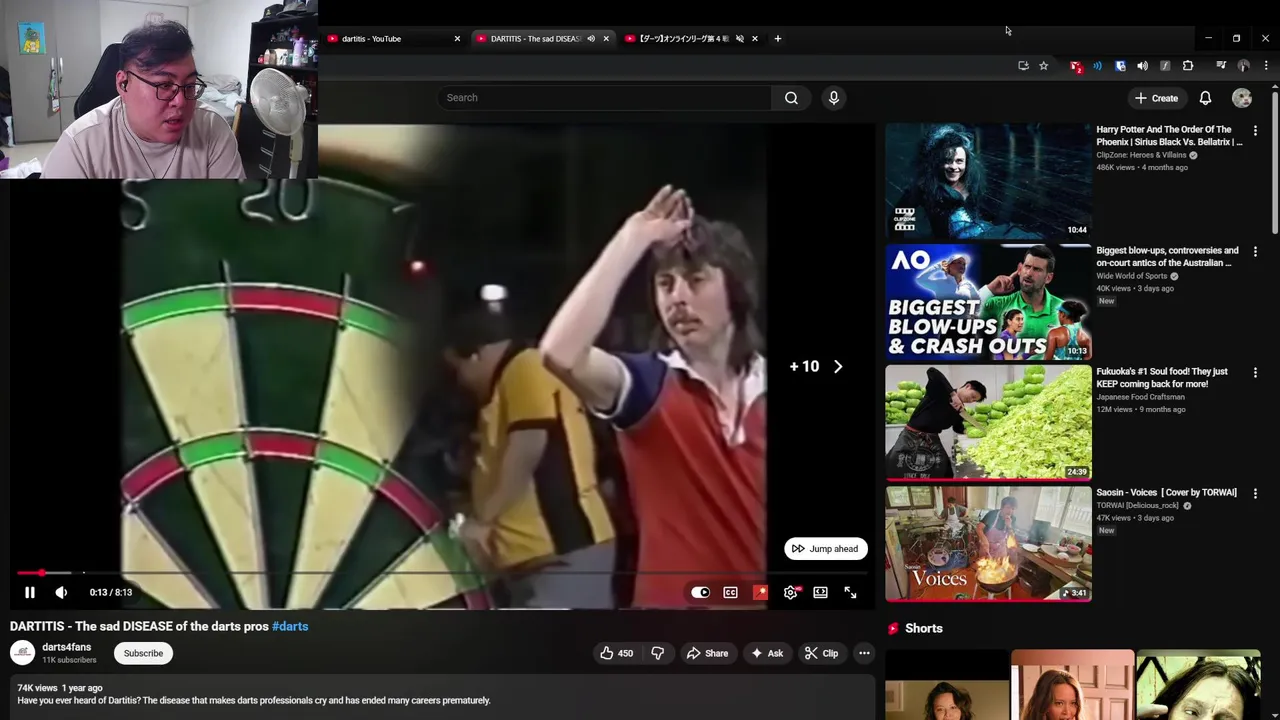
Task: Open the browser three-dot menu
Action: (1266, 66)
